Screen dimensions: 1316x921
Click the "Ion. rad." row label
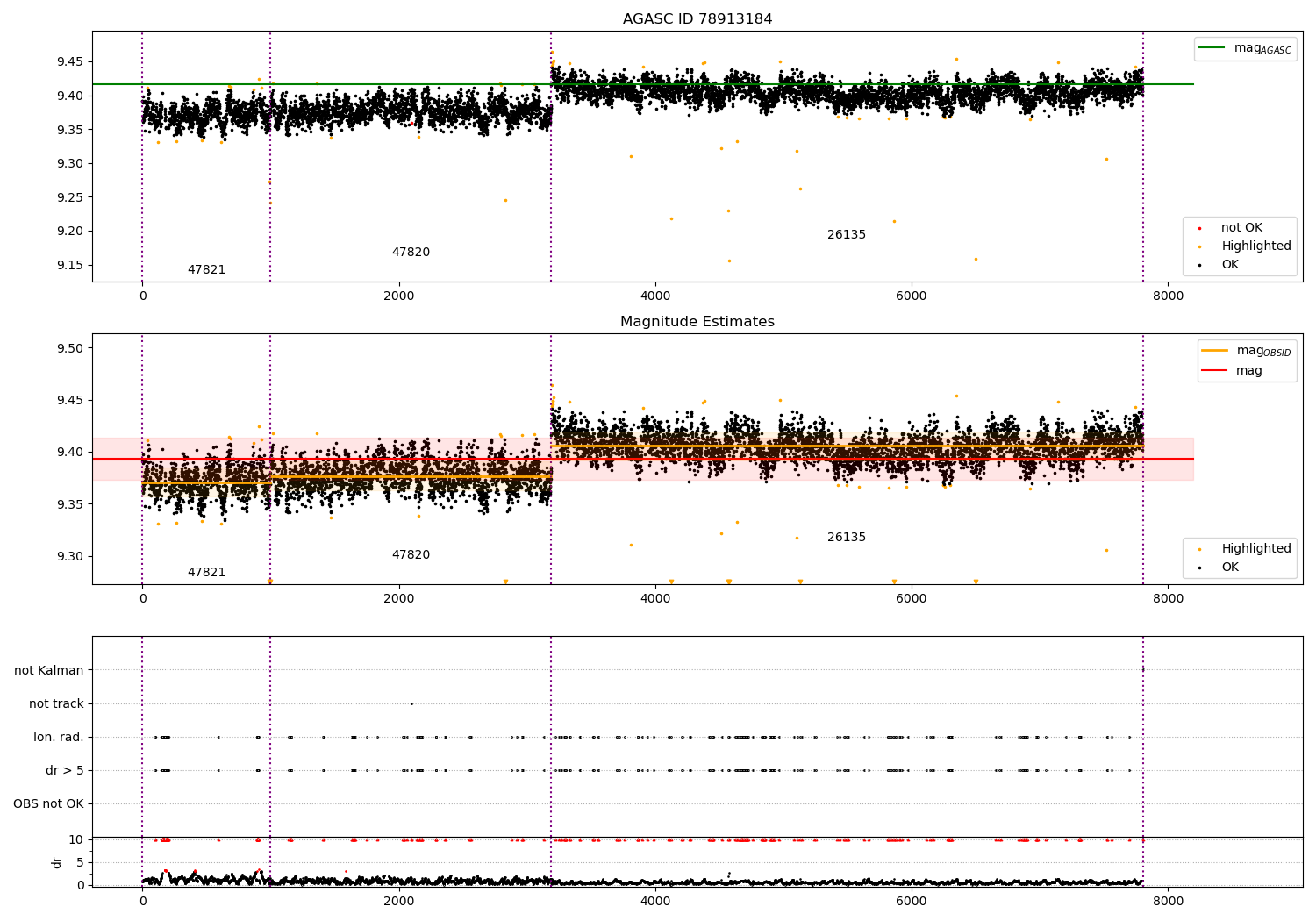(x=59, y=738)
